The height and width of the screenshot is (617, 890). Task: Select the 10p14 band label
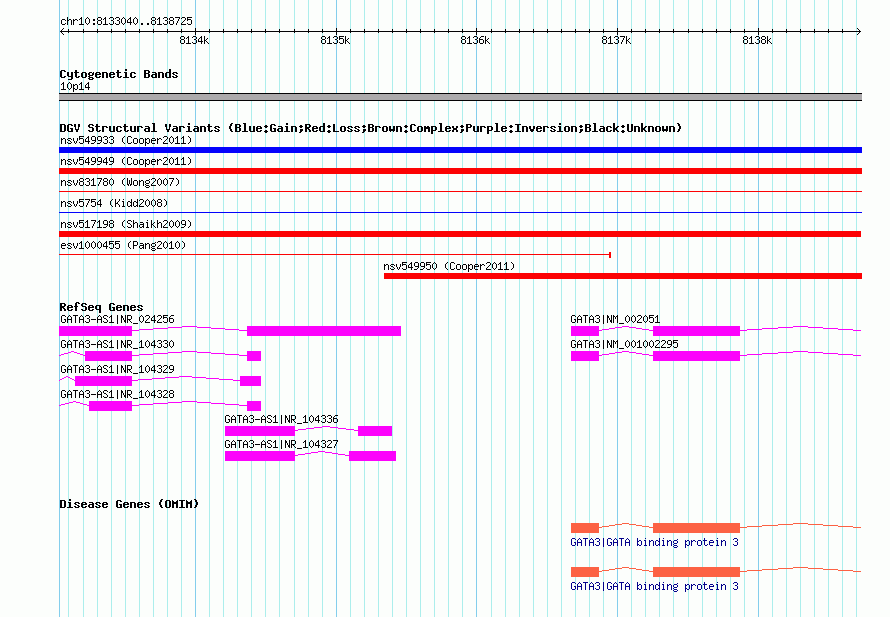pyautogui.click(x=75, y=86)
